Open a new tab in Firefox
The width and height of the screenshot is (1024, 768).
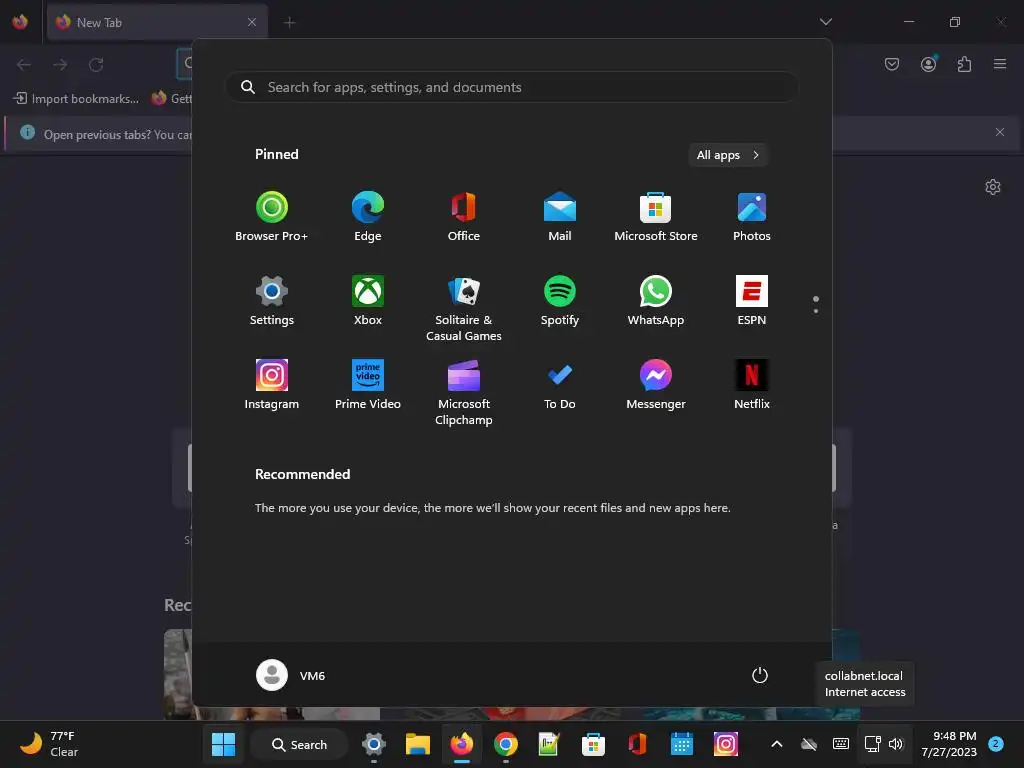click(x=289, y=22)
